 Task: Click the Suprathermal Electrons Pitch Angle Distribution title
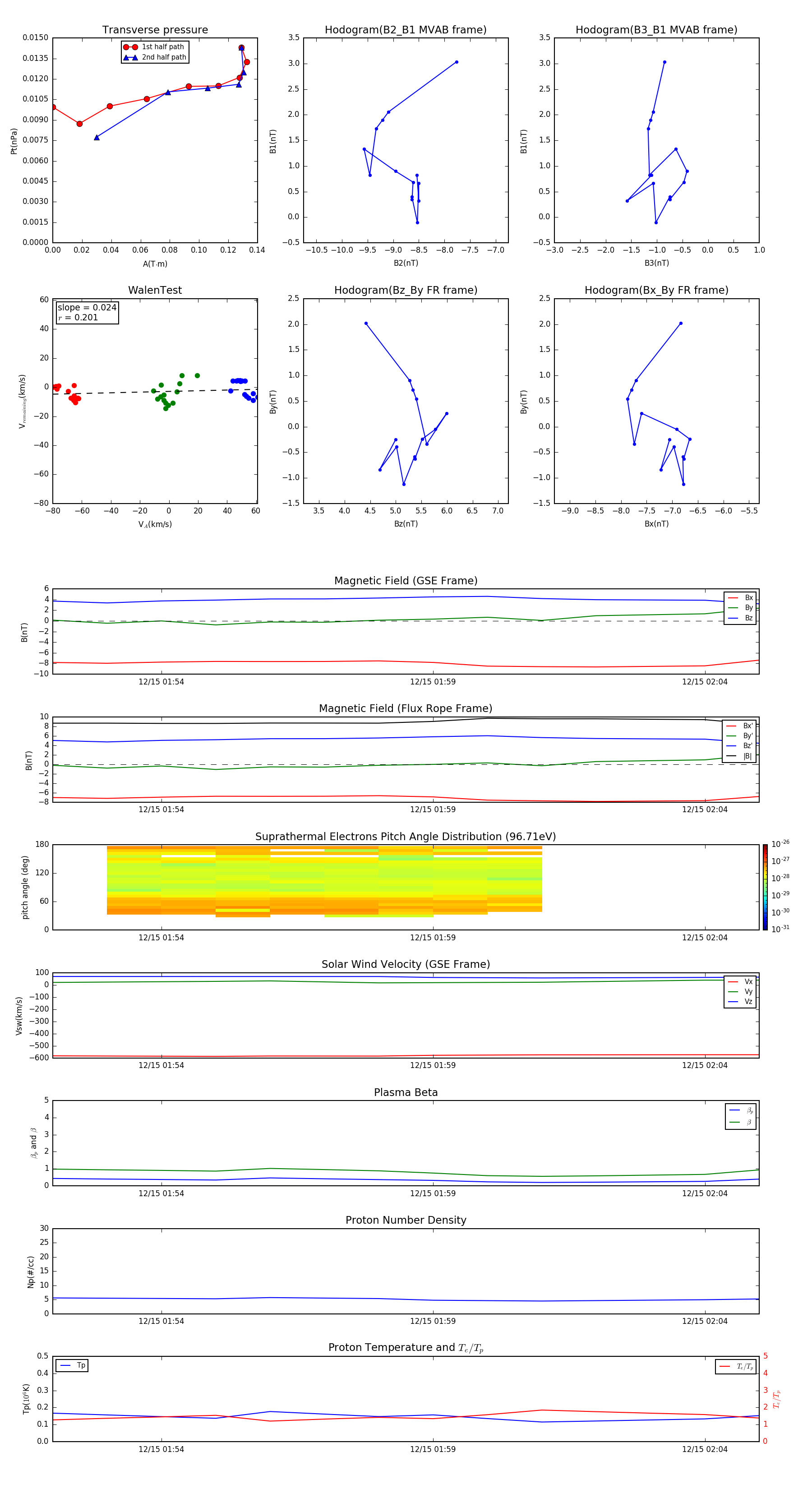coord(406,837)
